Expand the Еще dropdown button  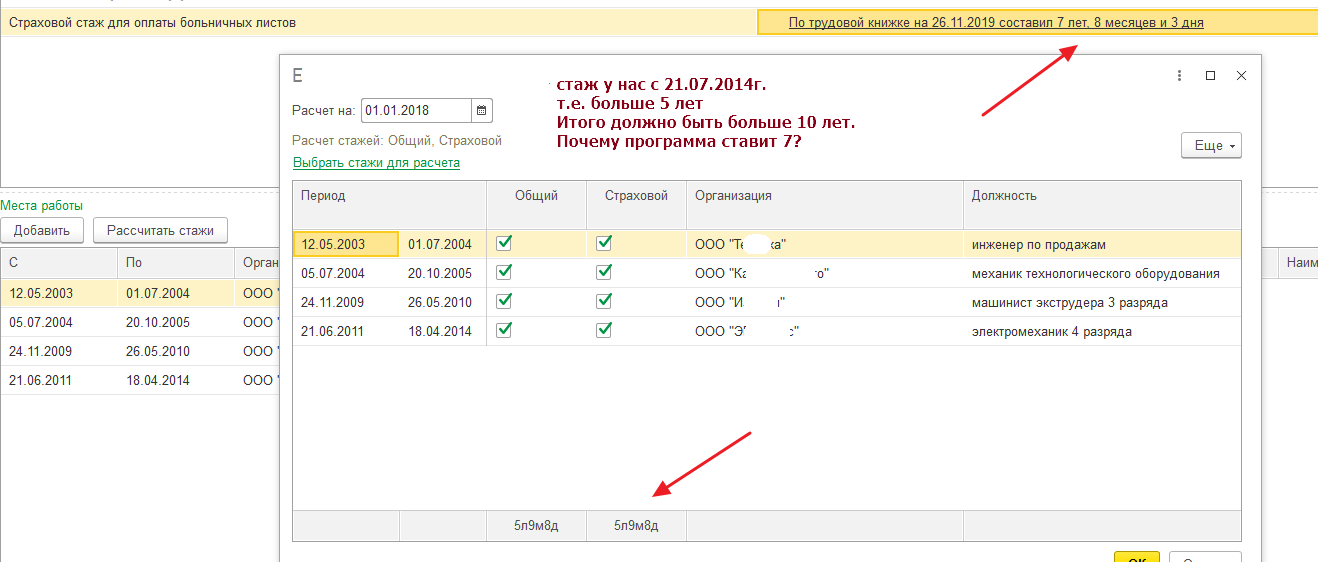click(1211, 146)
